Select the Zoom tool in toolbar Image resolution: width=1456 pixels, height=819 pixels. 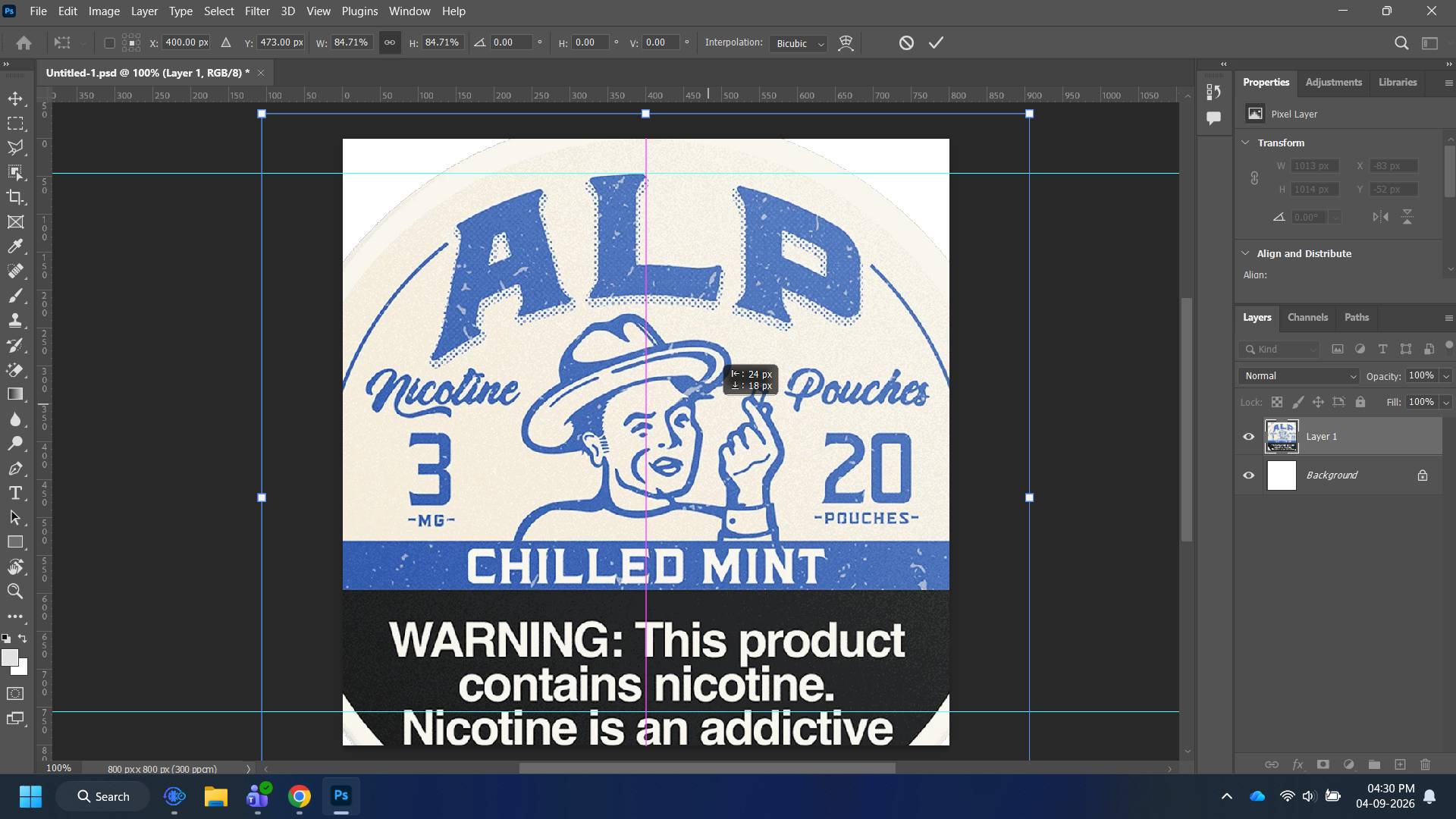pyautogui.click(x=15, y=591)
